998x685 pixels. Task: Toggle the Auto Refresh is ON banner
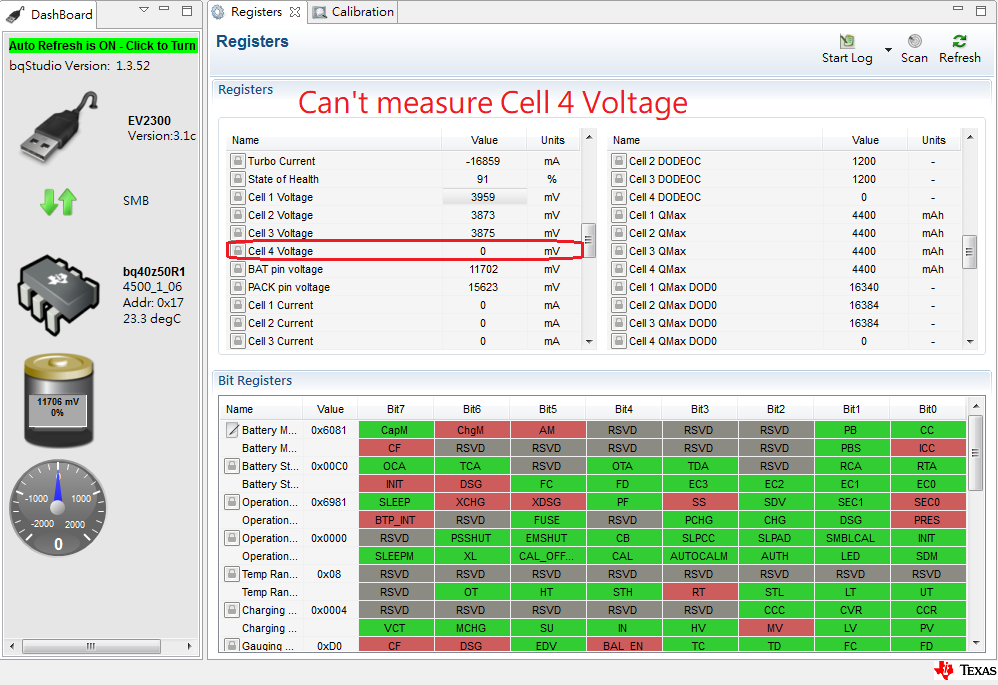102,46
